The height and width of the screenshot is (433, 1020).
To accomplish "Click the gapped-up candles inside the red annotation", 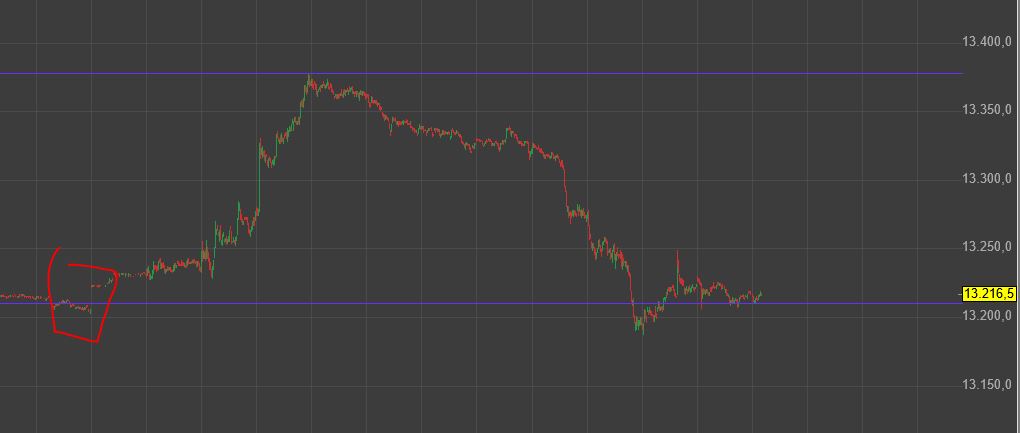I will tap(101, 285).
